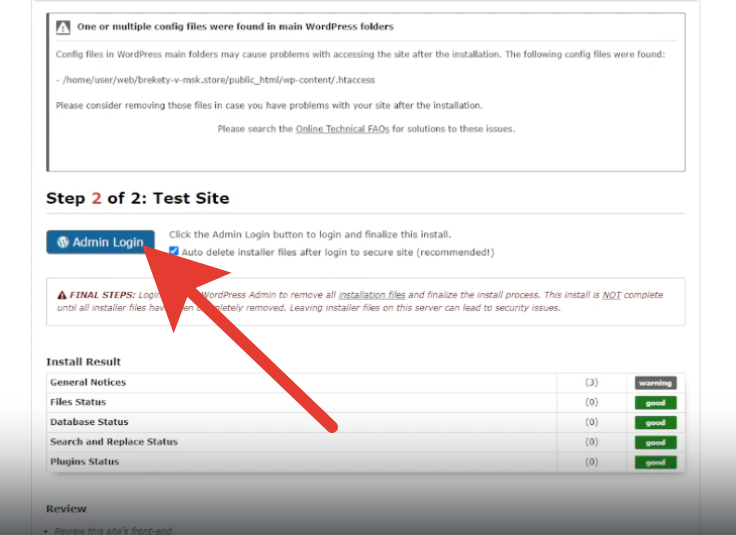Click the WordPress logo on Admin Login
This screenshot has height=535, width=736.
point(63,242)
